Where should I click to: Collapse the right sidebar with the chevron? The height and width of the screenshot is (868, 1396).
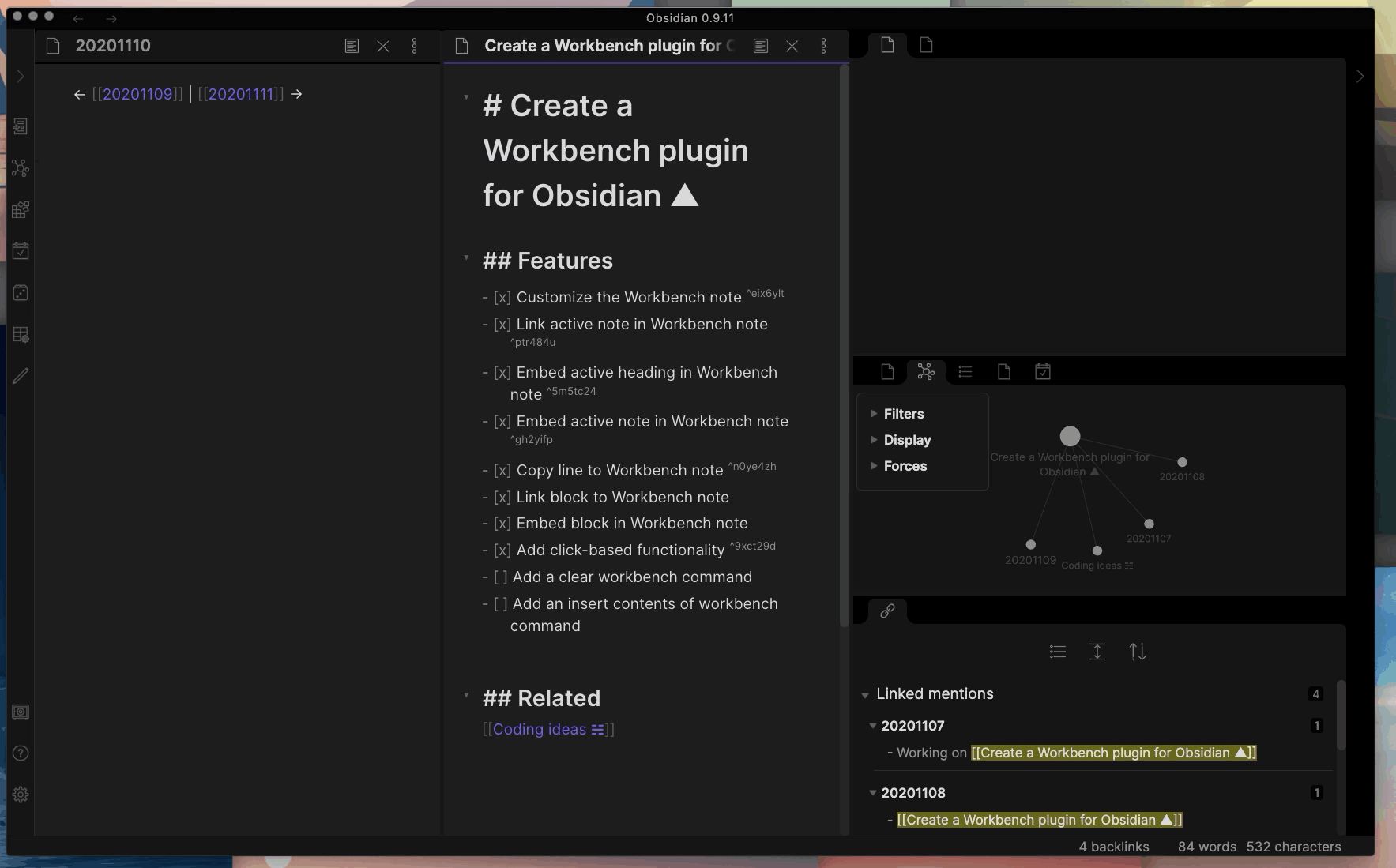pyautogui.click(x=1360, y=77)
